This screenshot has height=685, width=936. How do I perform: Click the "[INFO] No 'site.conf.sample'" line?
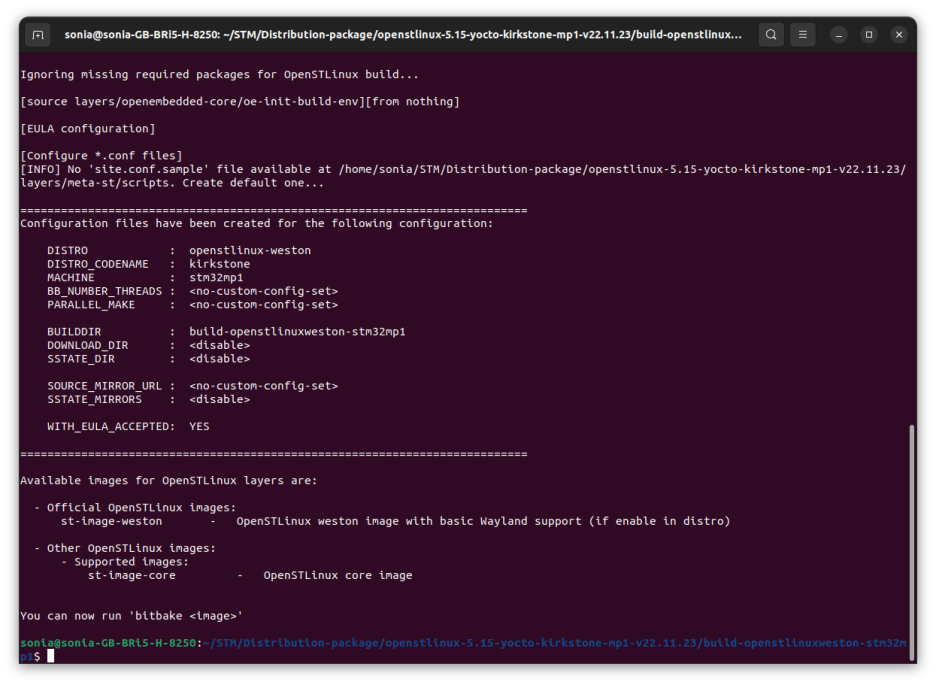click(463, 175)
